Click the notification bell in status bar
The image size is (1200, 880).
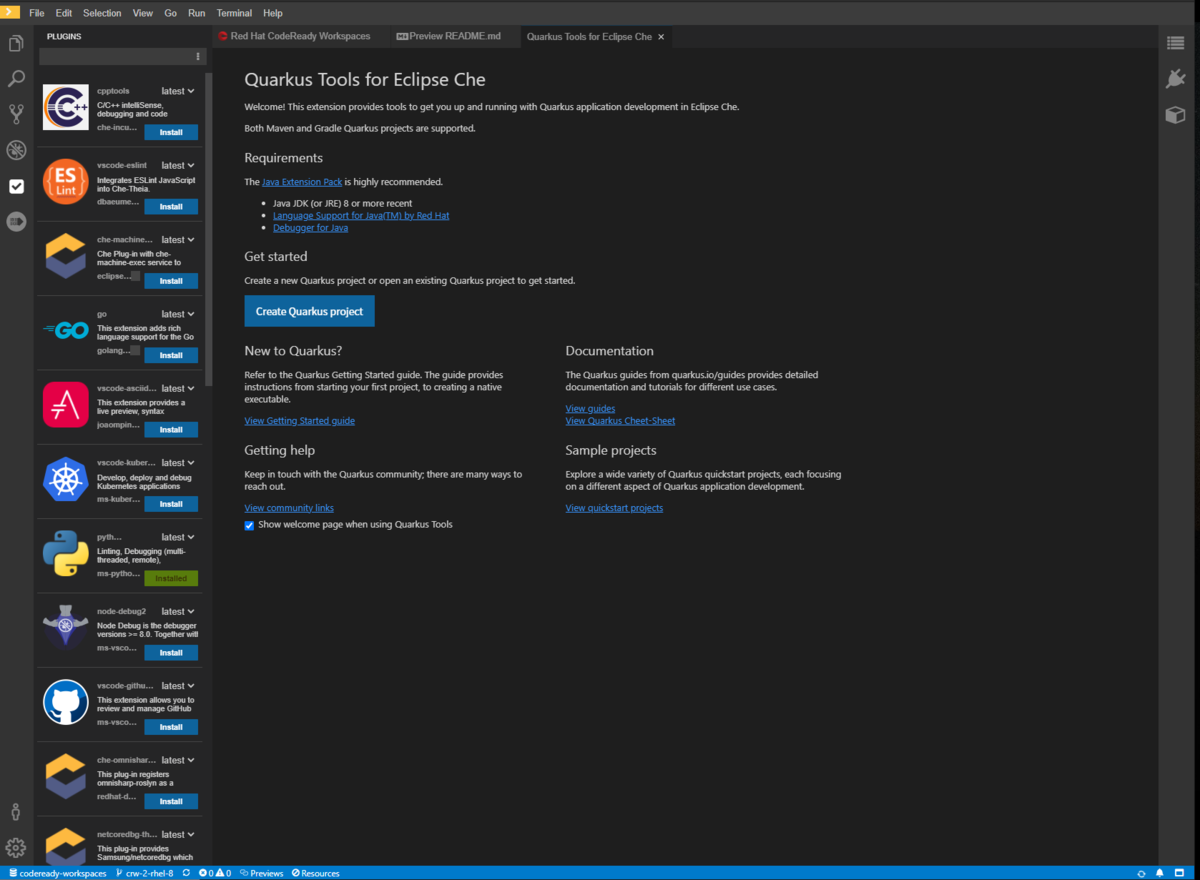coord(1159,873)
